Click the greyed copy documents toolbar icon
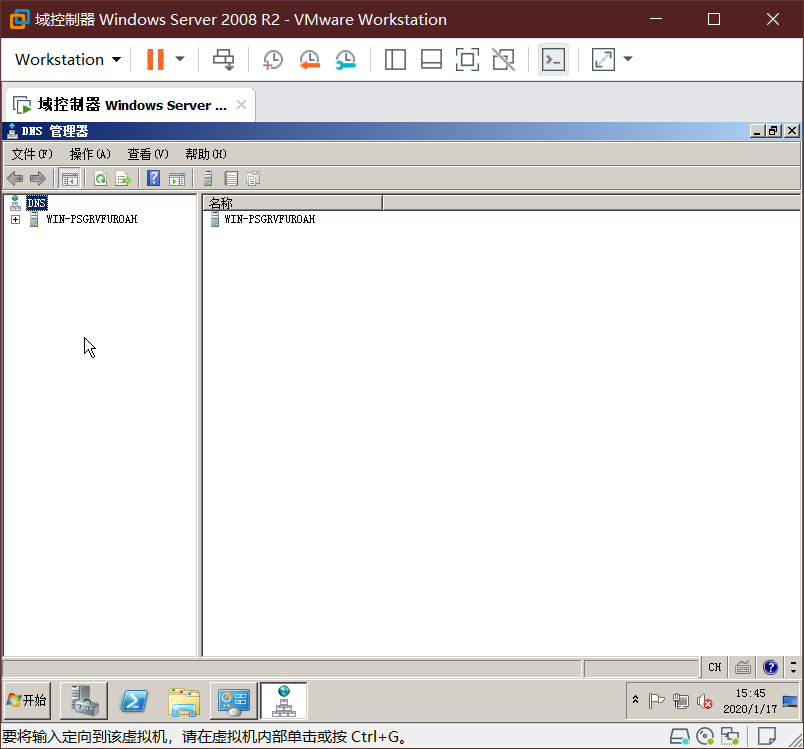Viewport: 804px width, 749px height. (253, 178)
